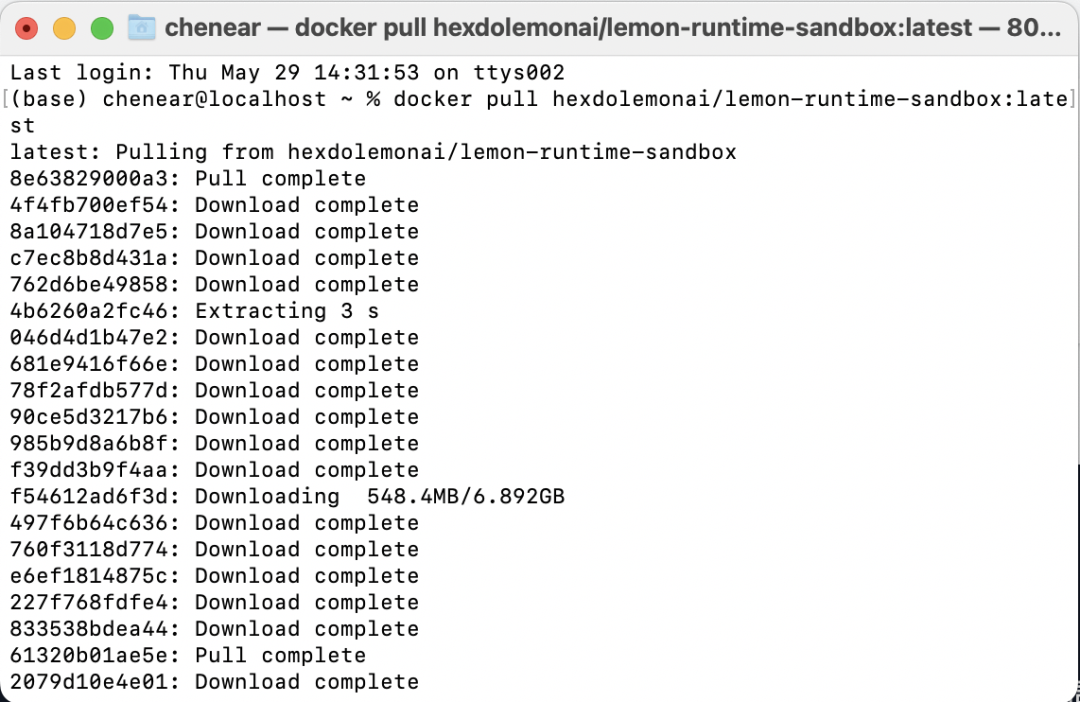Click the docker pull command text at the prompt
This screenshot has height=702, width=1080.
click(731, 99)
